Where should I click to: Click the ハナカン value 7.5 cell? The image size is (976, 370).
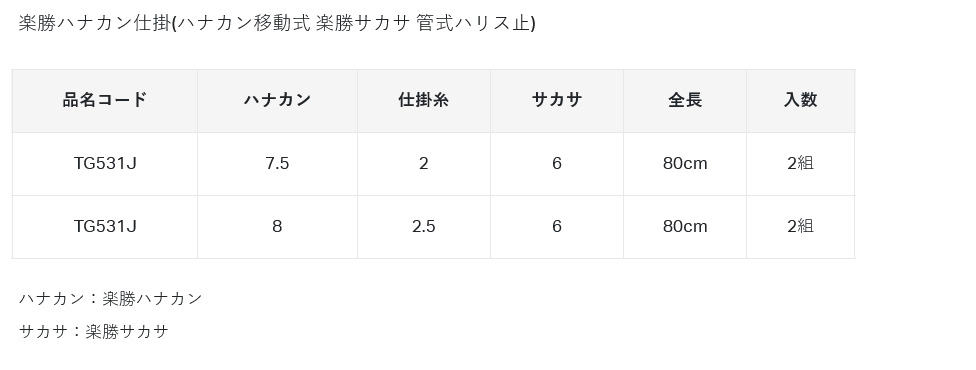coord(277,164)
